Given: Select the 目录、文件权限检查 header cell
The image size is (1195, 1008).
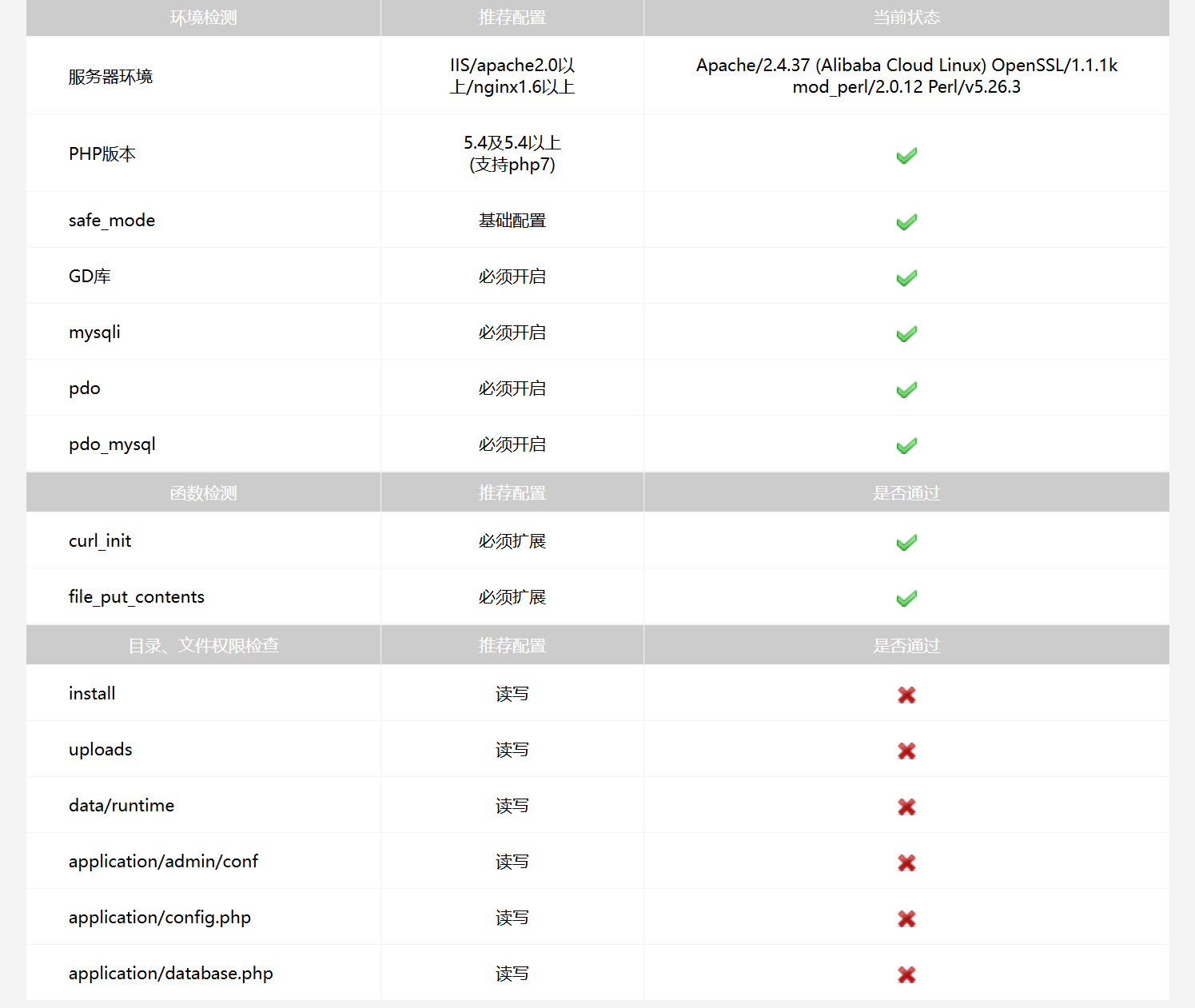Looking at the screenshot, I should (x=203, y=645).
